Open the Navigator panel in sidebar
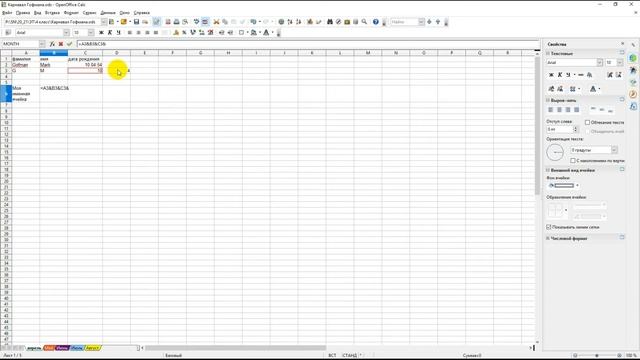 pos(633,94)
